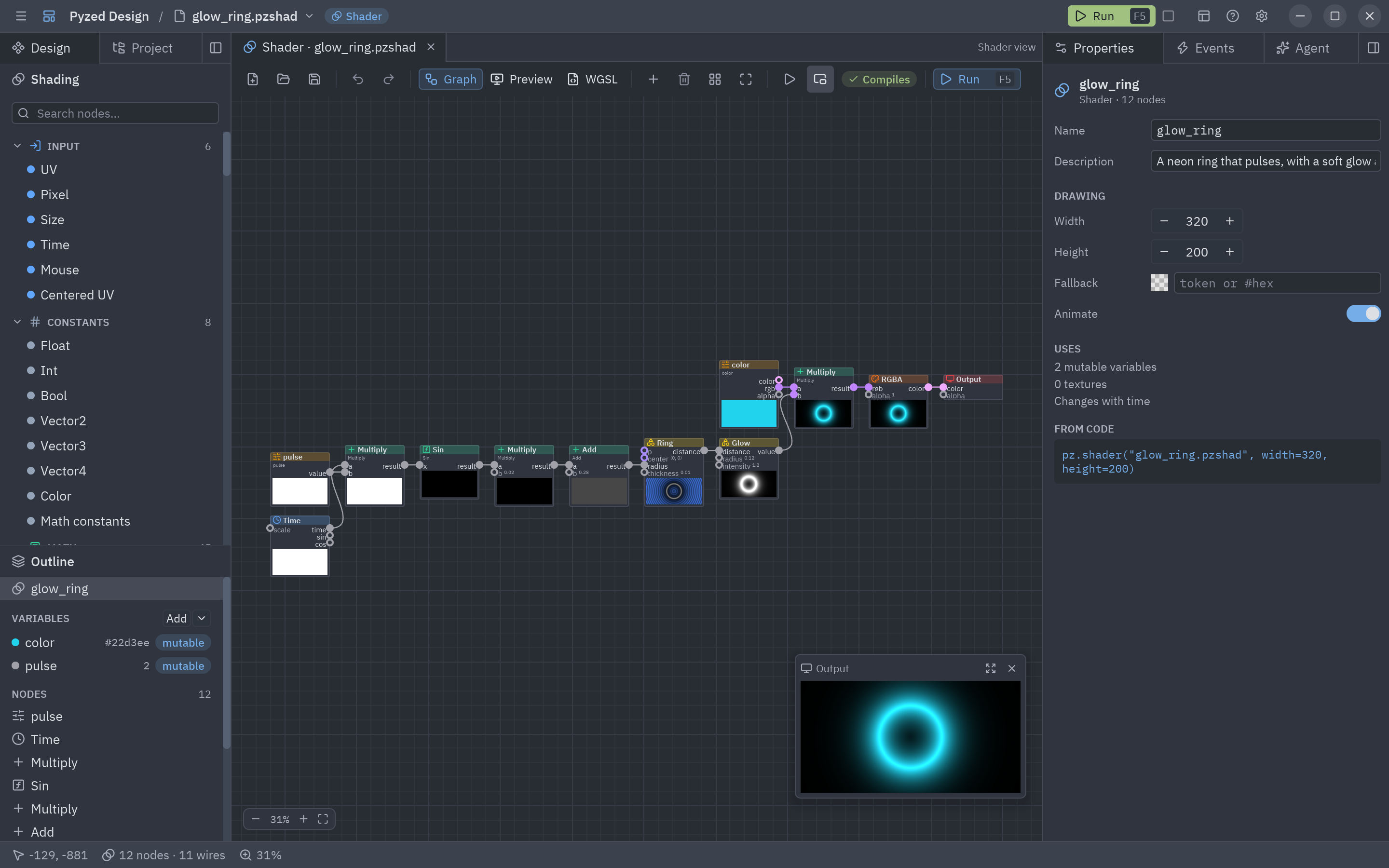This screenshot has width=1389, height=868.
Task: Add a node with the plus icon
Action: click(653, 79)
